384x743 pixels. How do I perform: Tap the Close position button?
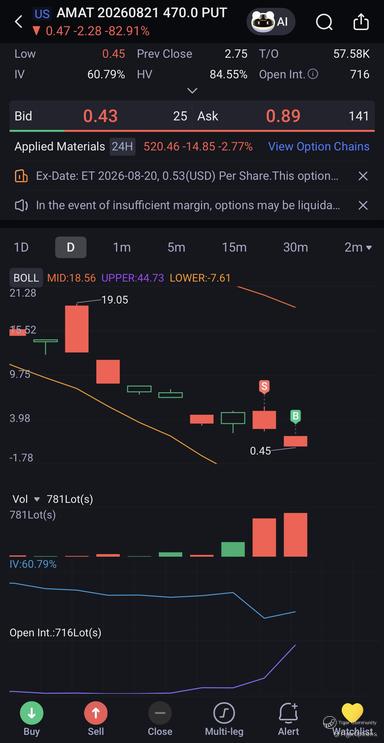160,718
